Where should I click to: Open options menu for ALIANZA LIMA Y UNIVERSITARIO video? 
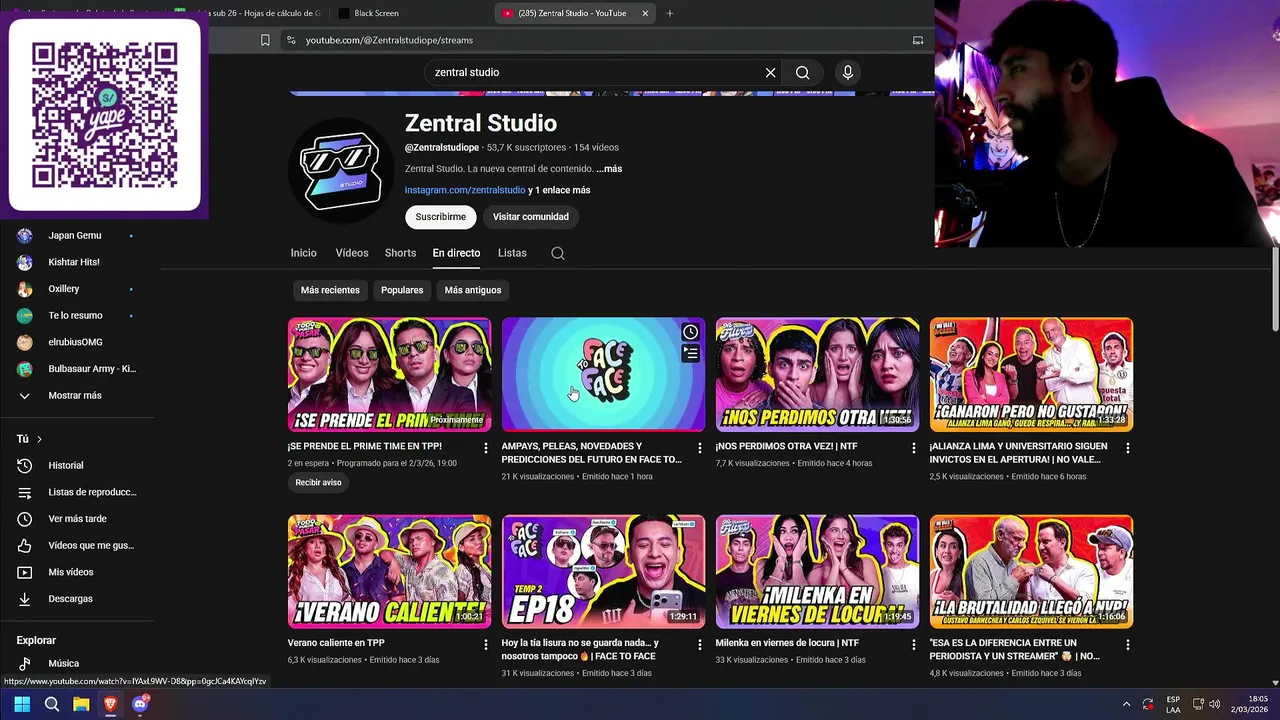coord(1128,448)
